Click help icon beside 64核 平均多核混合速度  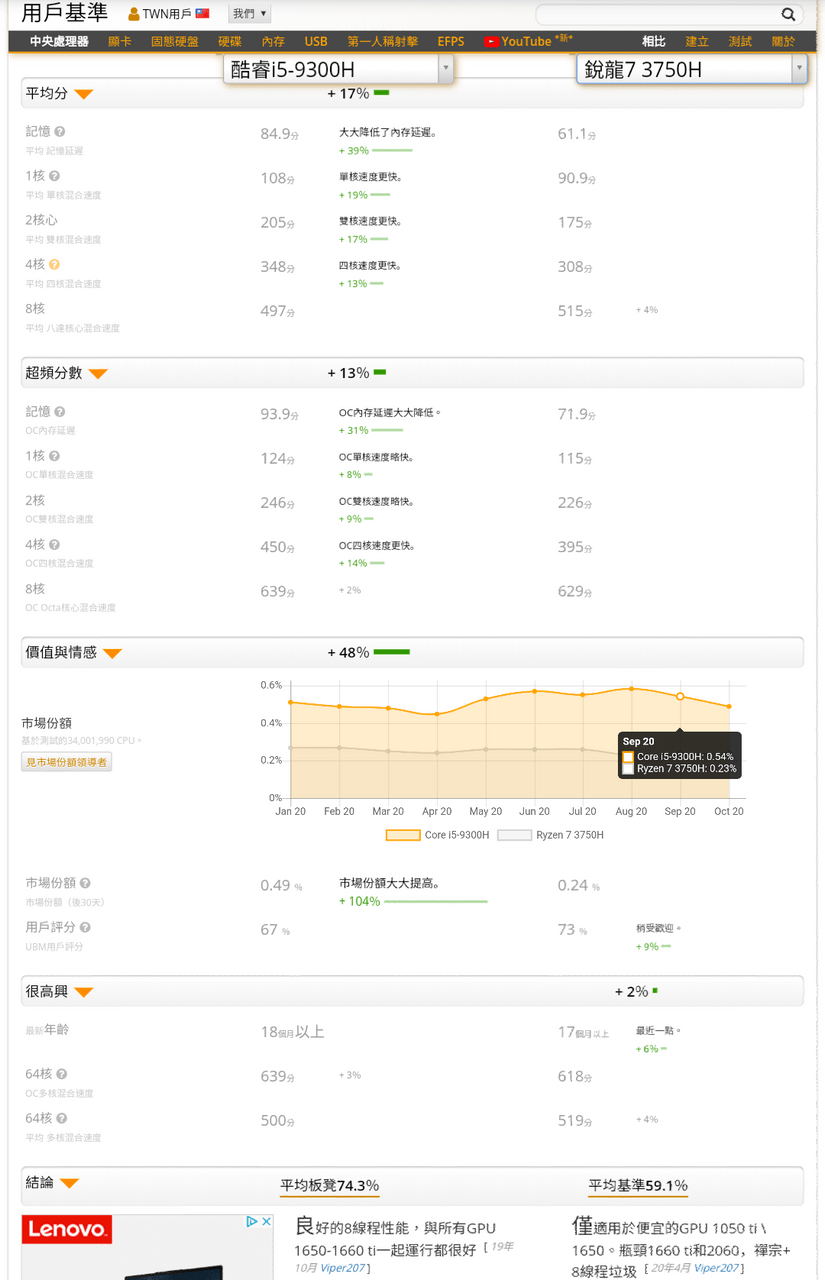tap(60, 1118)
